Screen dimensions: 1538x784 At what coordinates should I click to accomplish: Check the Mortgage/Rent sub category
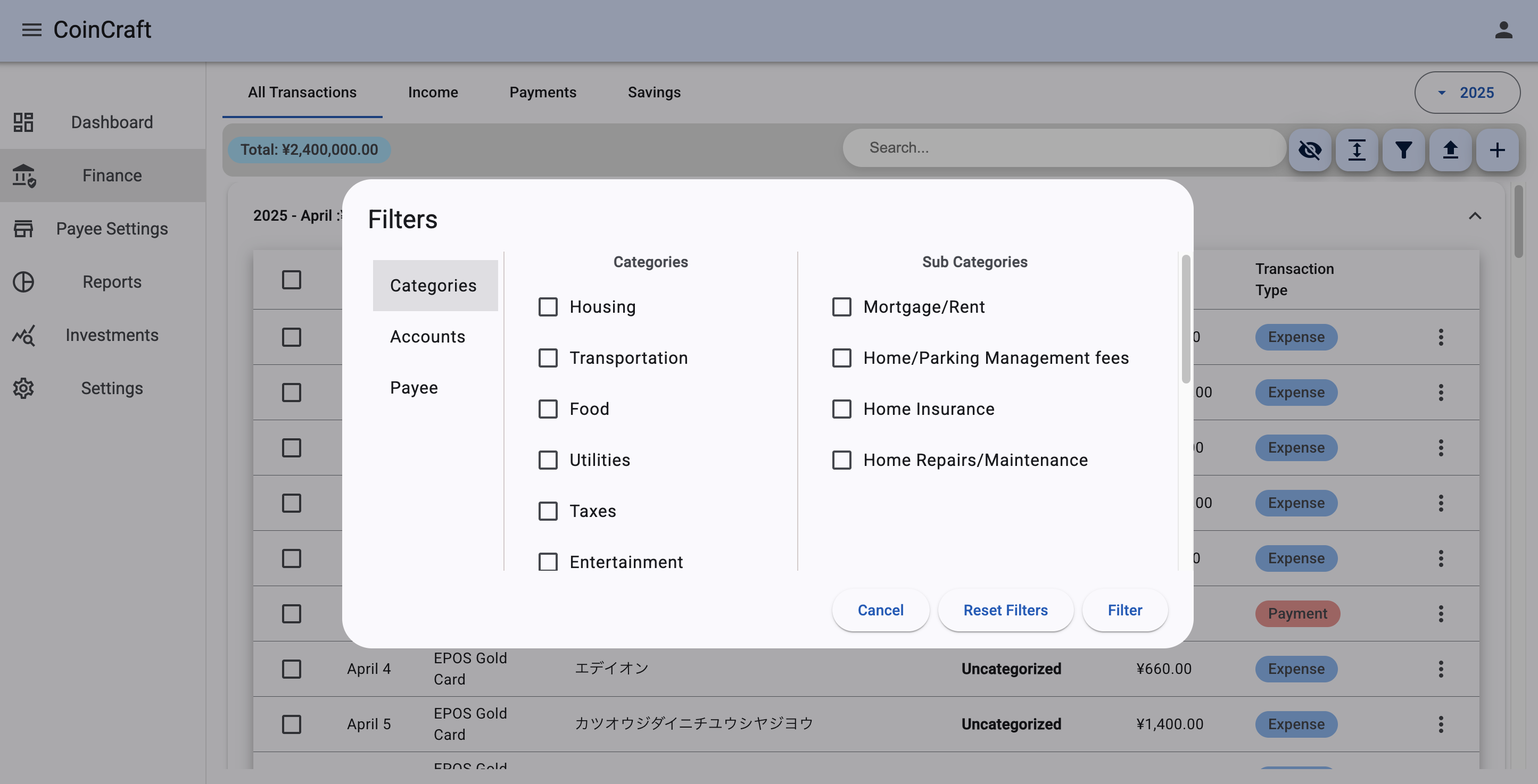point(842,307)
